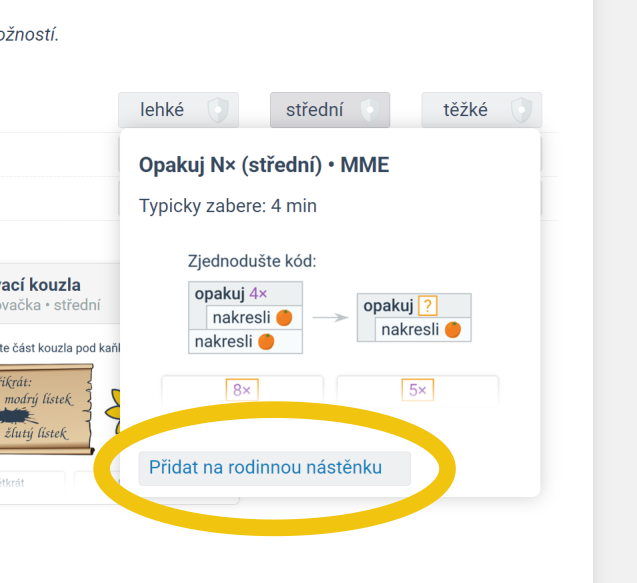This screenshot has width=637, height=583.
Task: Click the arrow between the code blocks
Action: click(x=329, y=318)
